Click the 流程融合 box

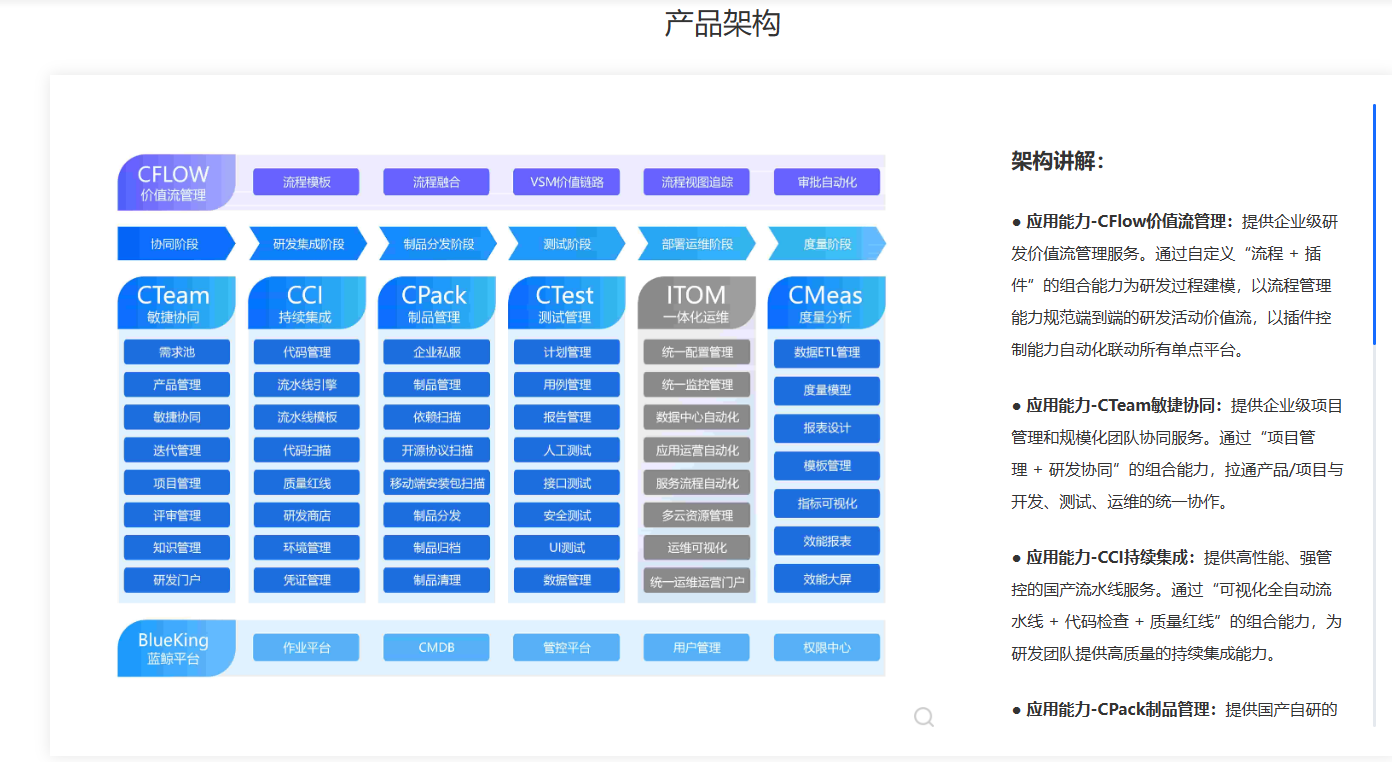pyautogui.click(x=437, y=182)
